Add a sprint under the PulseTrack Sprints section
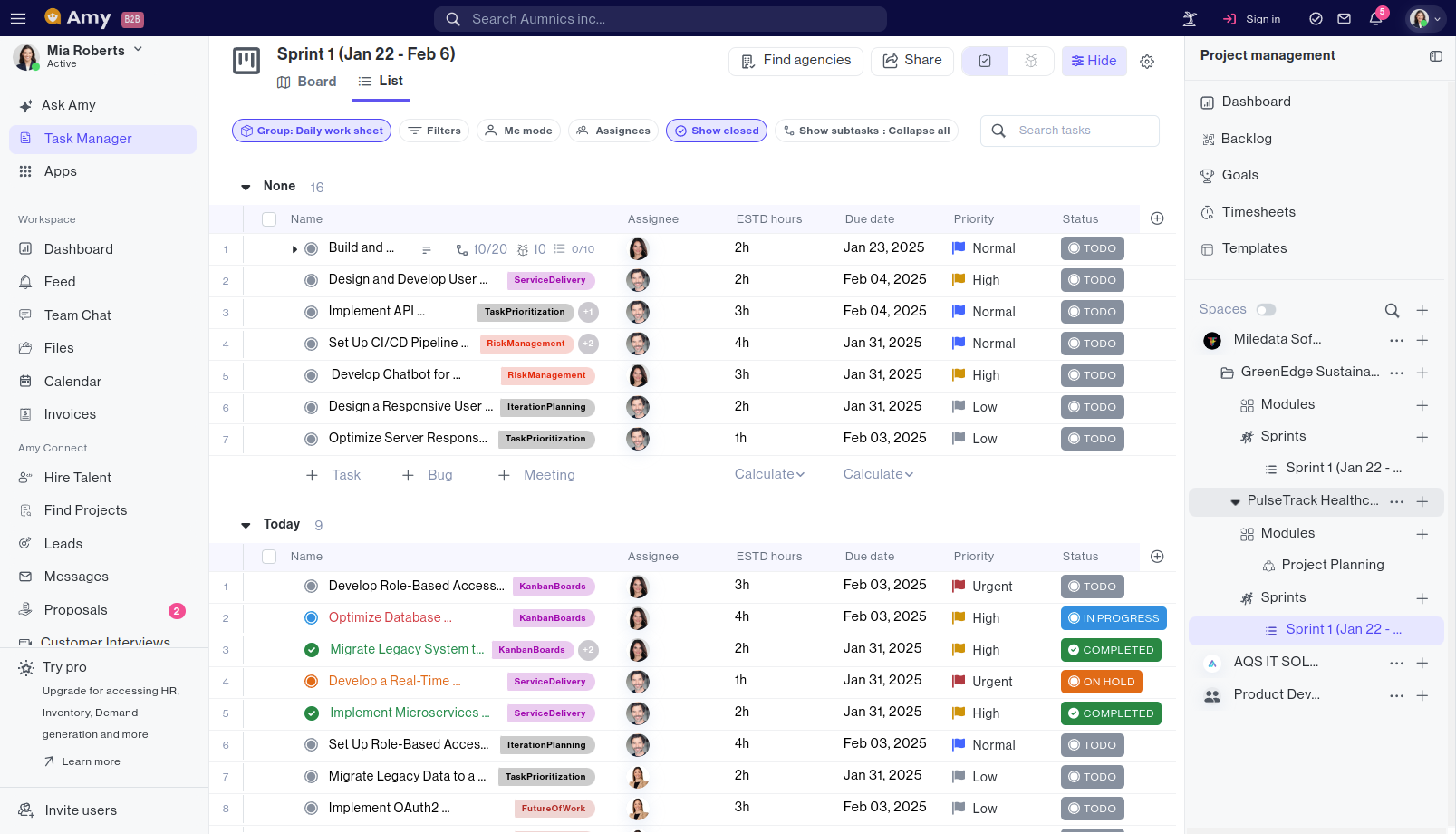This screenshot has height=834, width=1456. point(1422,598)
